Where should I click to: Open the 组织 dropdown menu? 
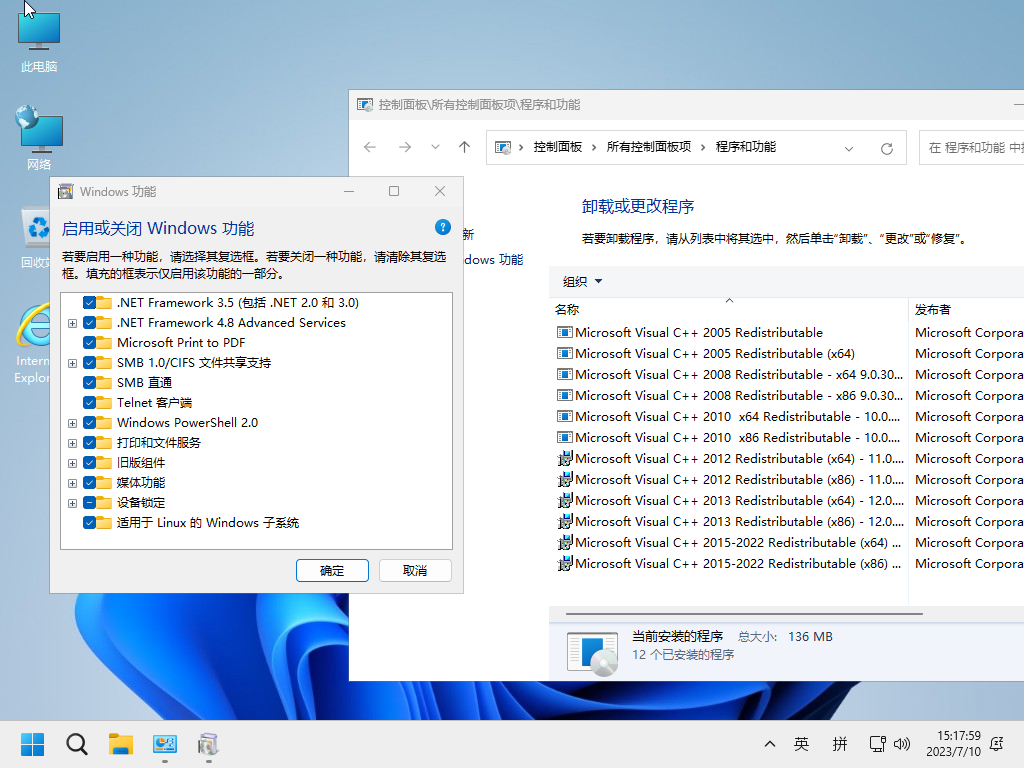[582, 281]
